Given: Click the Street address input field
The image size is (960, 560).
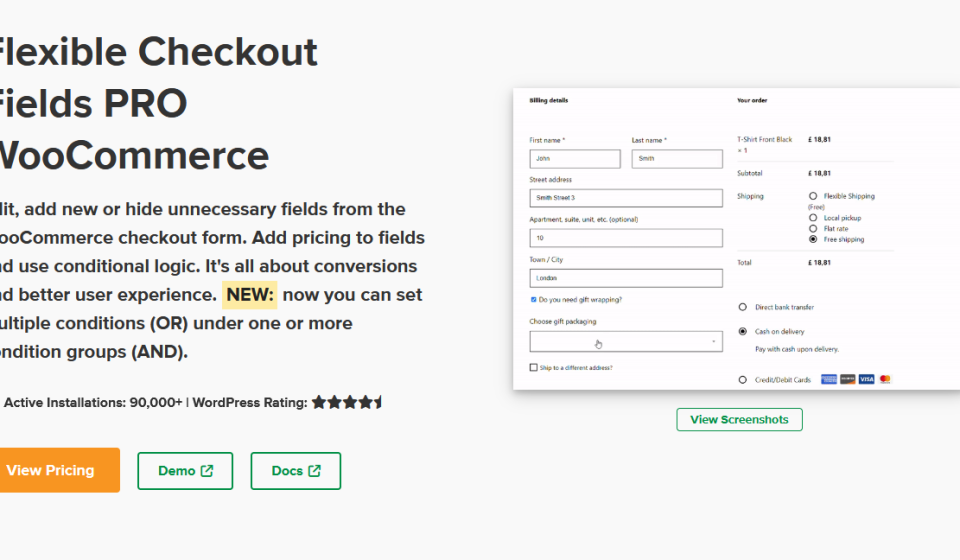Looking at the screenshot, I should (x=626, y=198).
